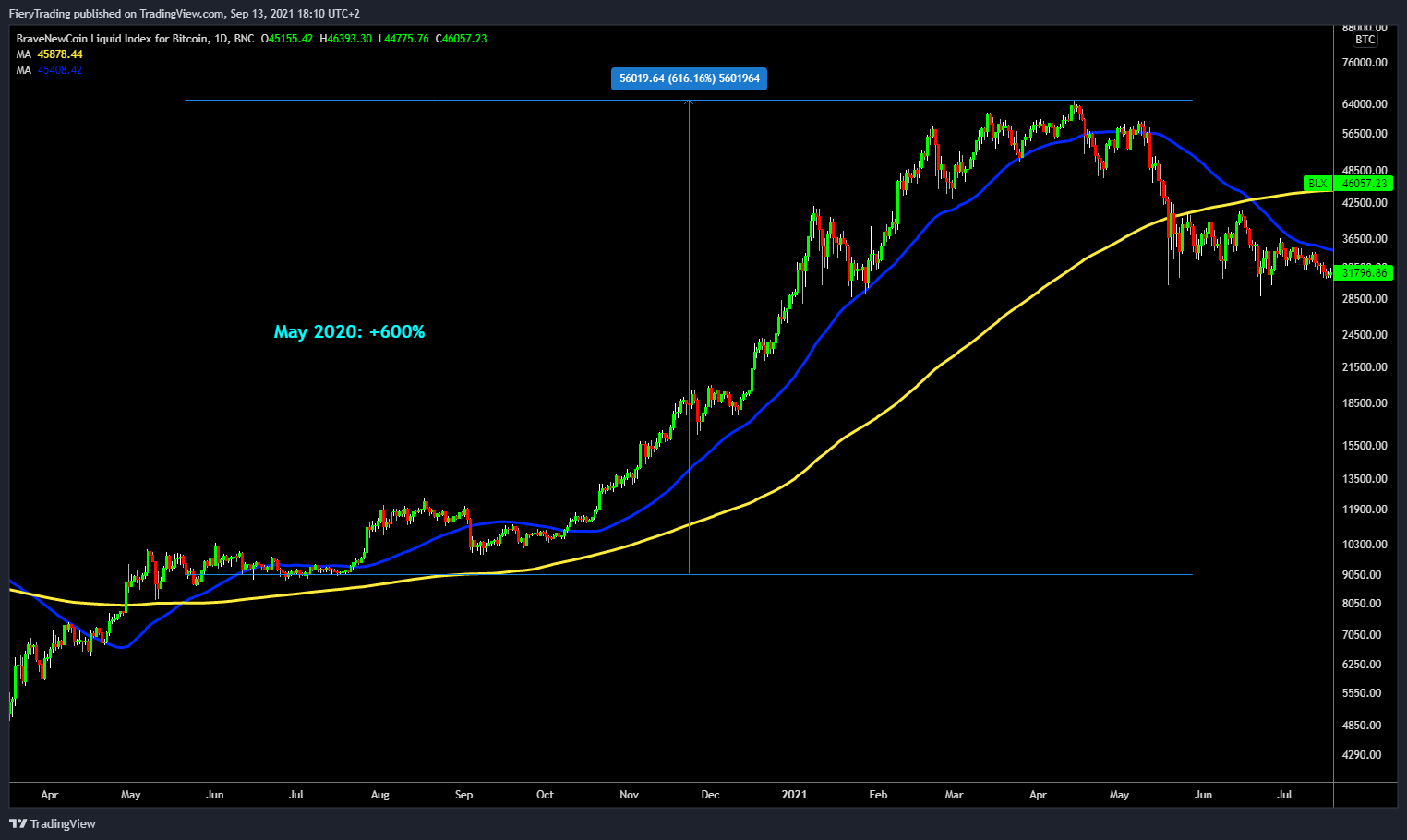Click the close value C46057.23
The image size is (1407, 840).
pyautogui.click(x=461, y=39)
